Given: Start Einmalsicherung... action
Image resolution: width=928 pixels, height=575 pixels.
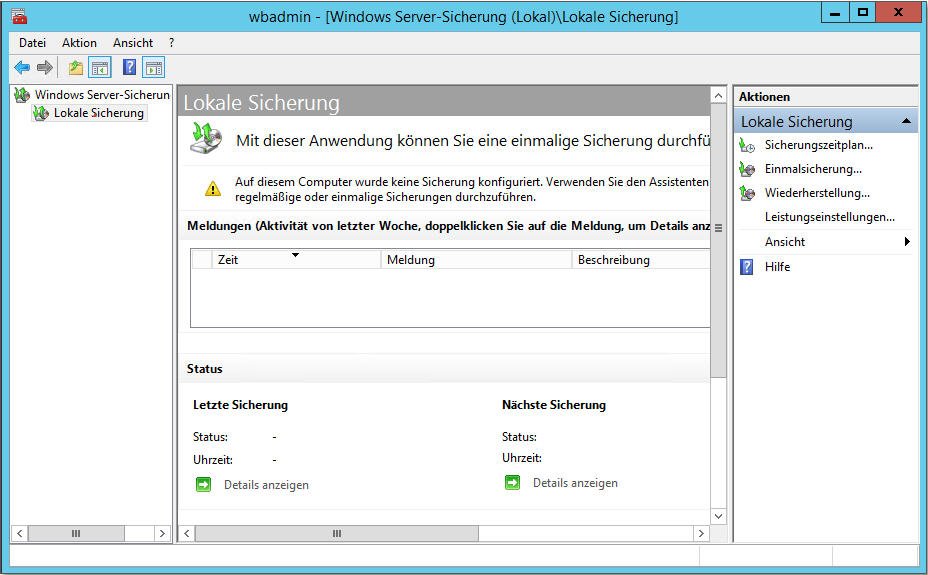Looking at the screenshot, I should 813,169.
